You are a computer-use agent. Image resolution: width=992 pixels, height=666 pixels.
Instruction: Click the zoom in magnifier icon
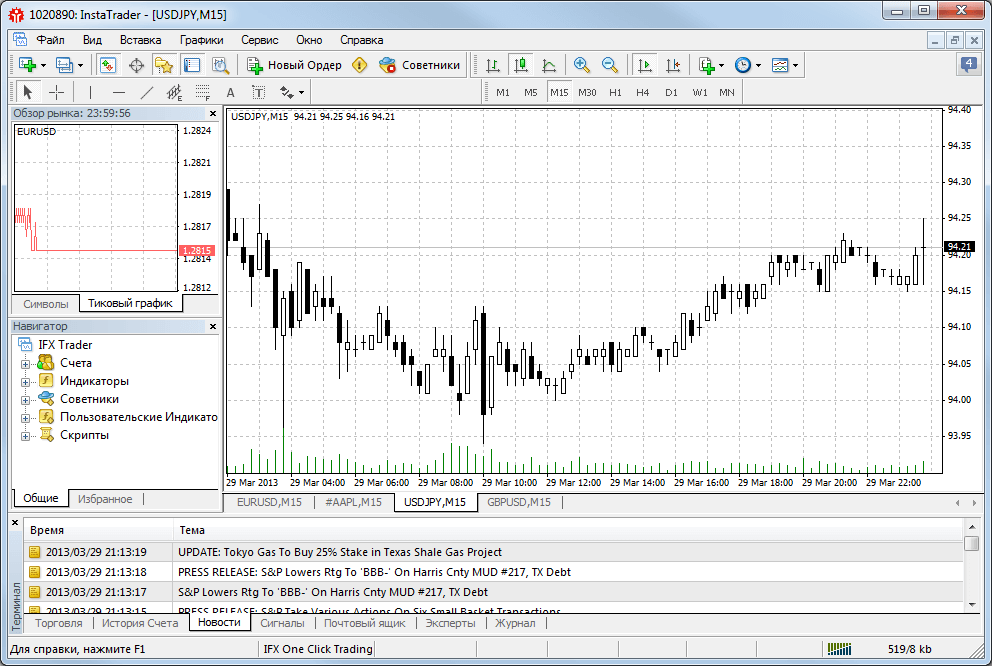[x=581, y=65]
